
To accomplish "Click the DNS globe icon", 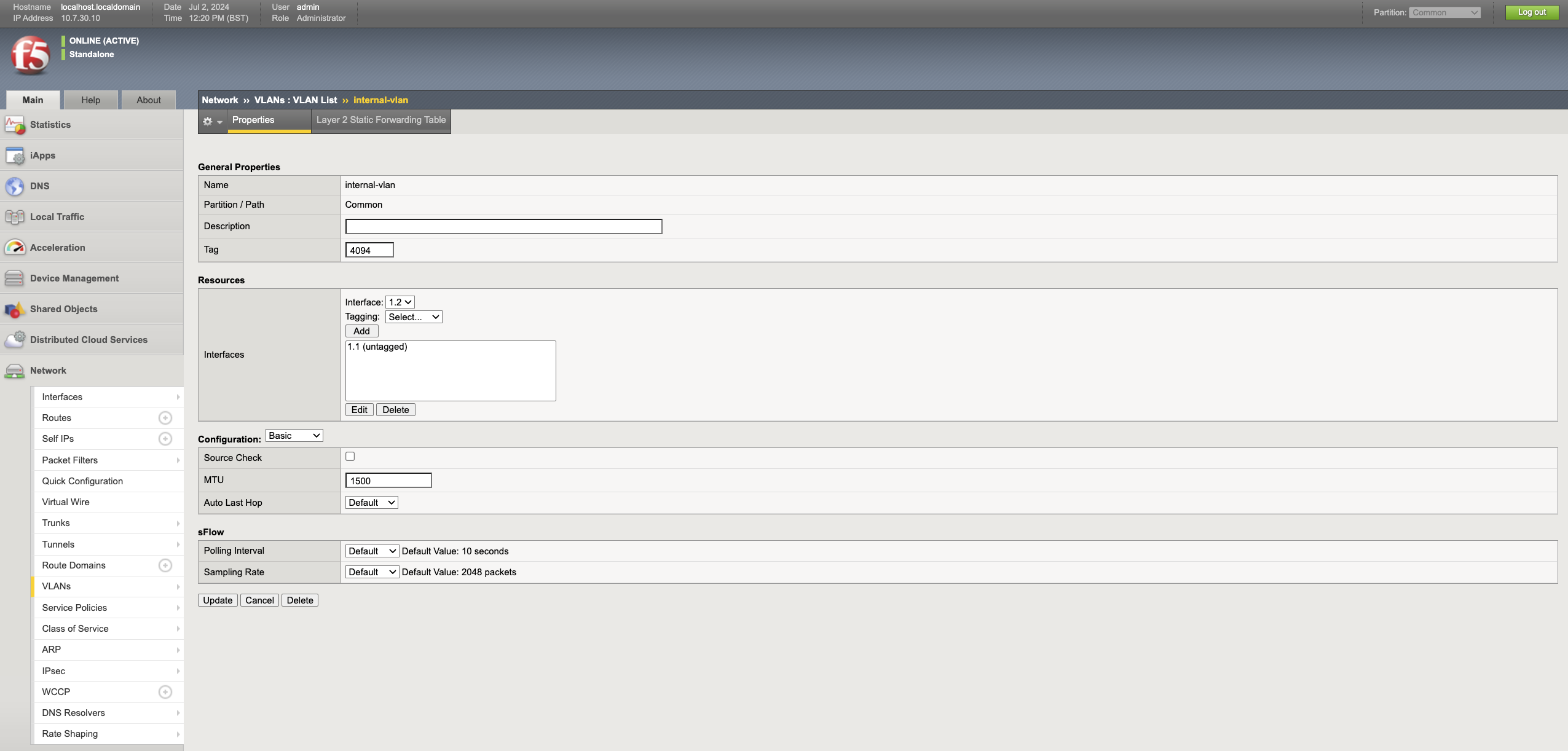I will [x=15, y=186].
